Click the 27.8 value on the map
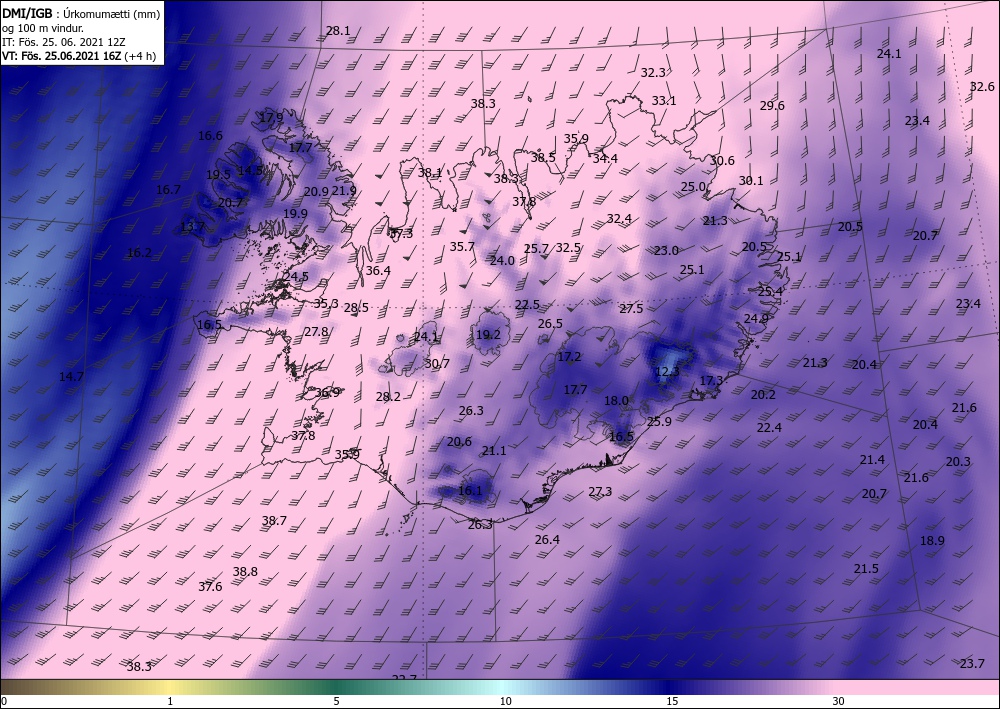This screenshot has width=1000, height=709. tap(316, 332)
